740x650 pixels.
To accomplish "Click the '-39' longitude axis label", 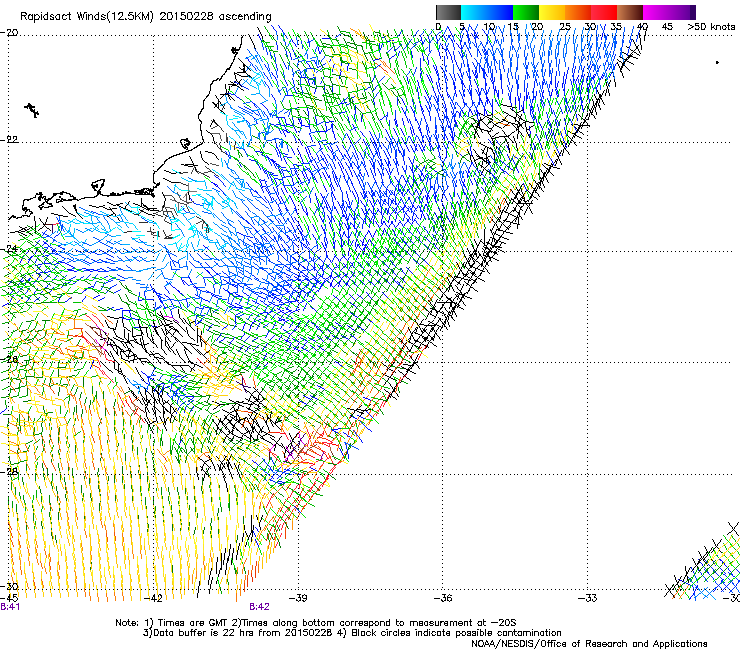I will (x=298, y=598).
